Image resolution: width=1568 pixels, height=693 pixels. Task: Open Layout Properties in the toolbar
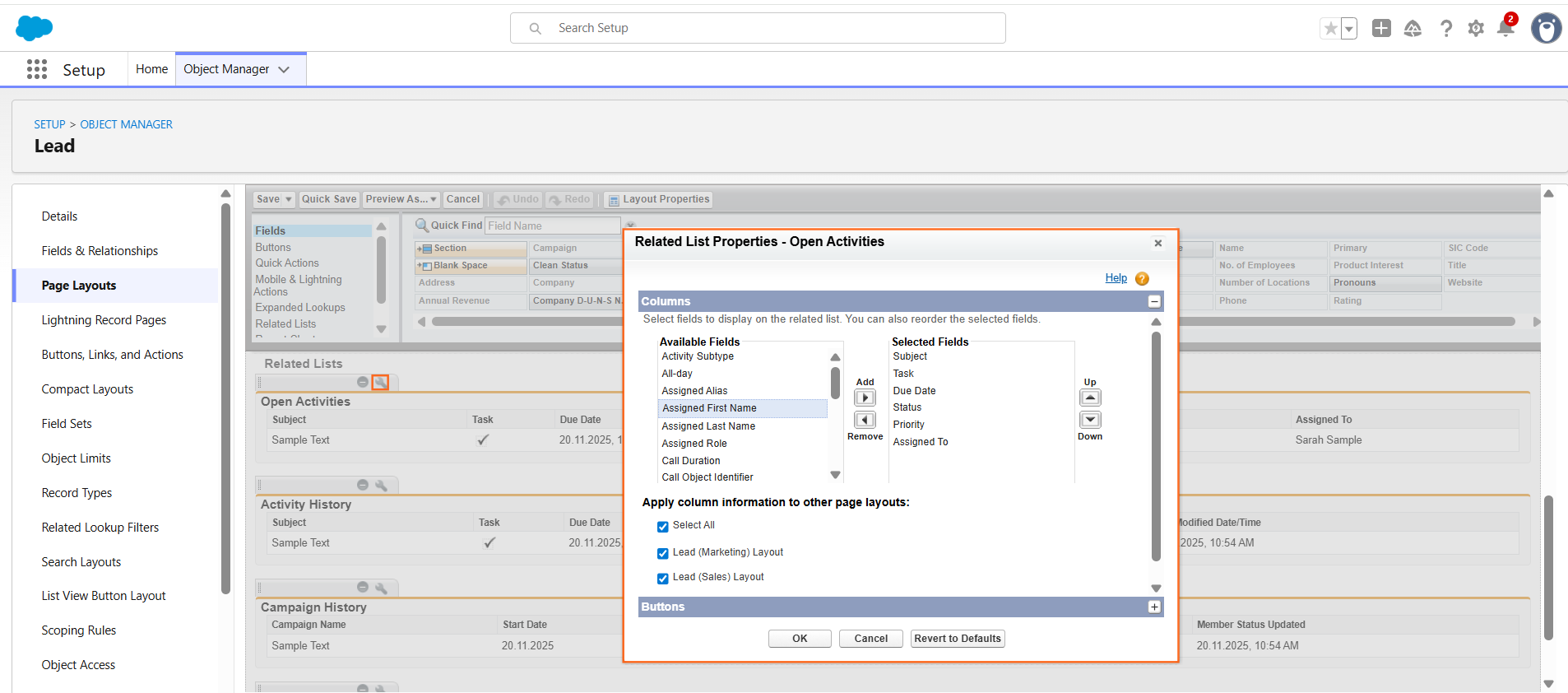coord(659,199)
